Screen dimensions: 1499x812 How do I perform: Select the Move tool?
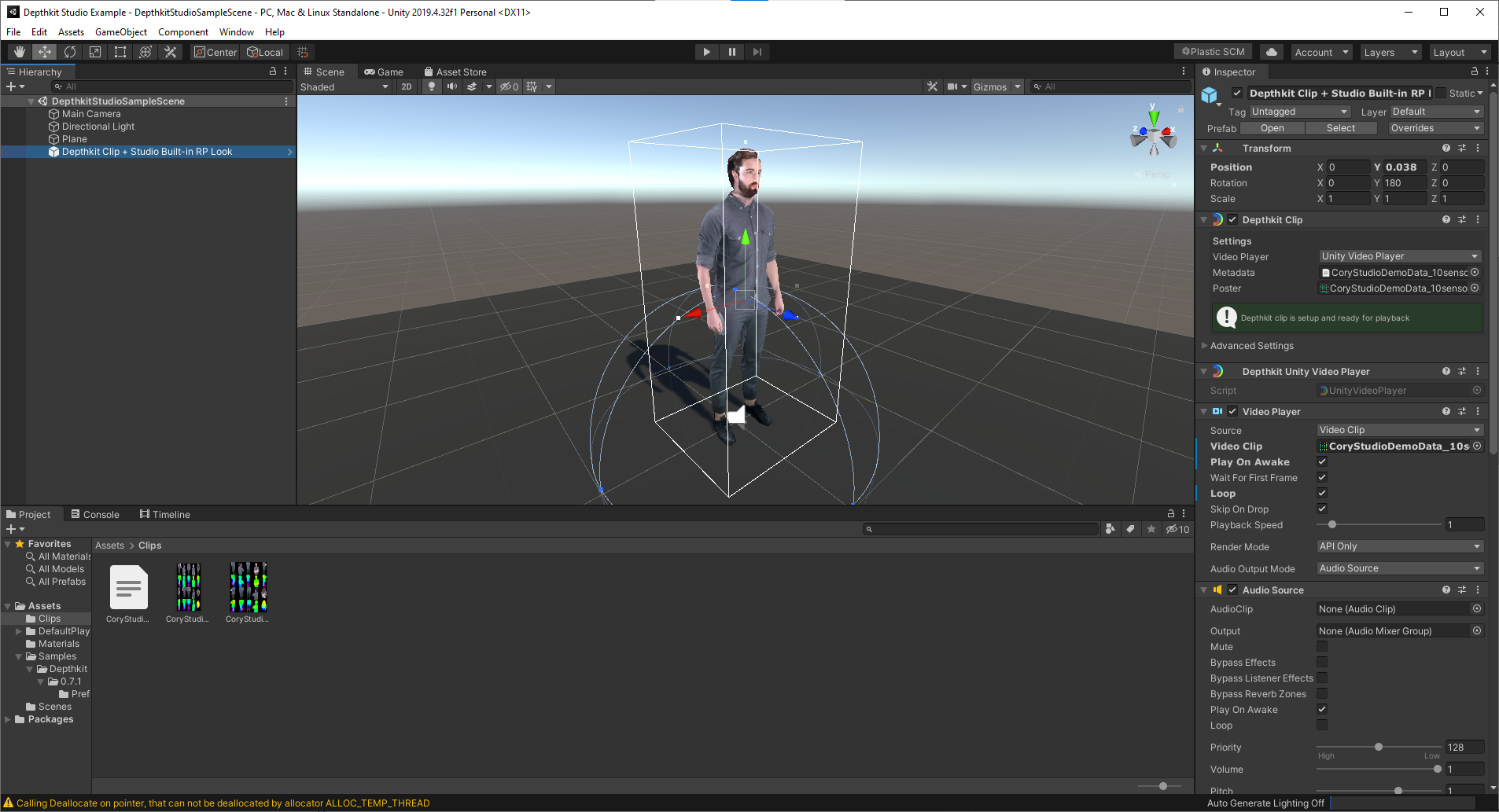coord(45,52)
